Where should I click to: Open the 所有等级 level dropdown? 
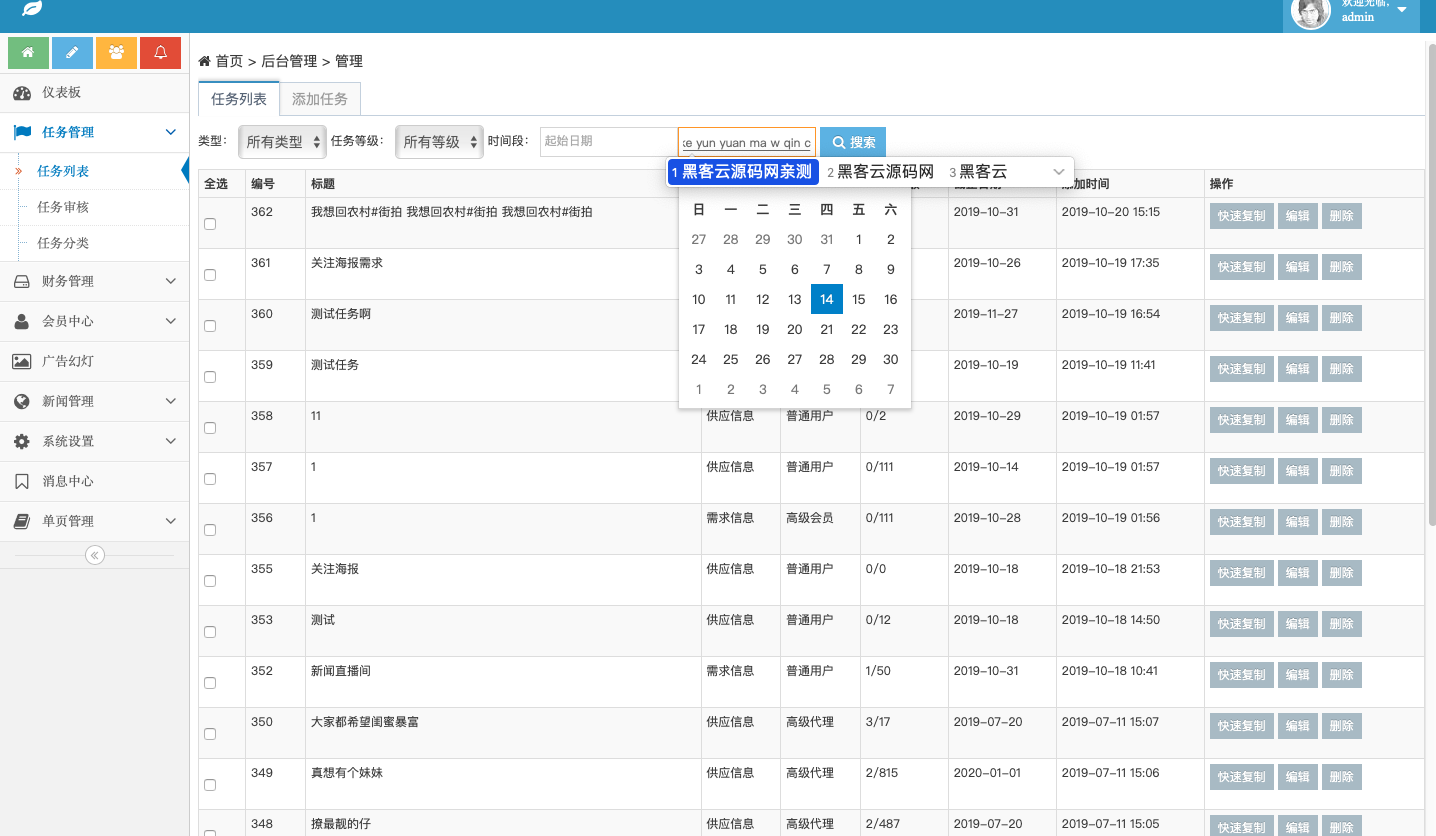(x=439, y=142)
